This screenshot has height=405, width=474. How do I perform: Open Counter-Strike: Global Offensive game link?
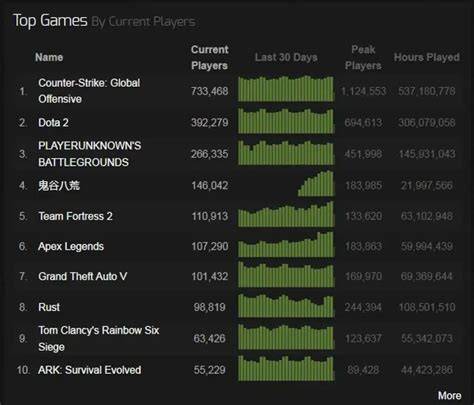[89, 91]
